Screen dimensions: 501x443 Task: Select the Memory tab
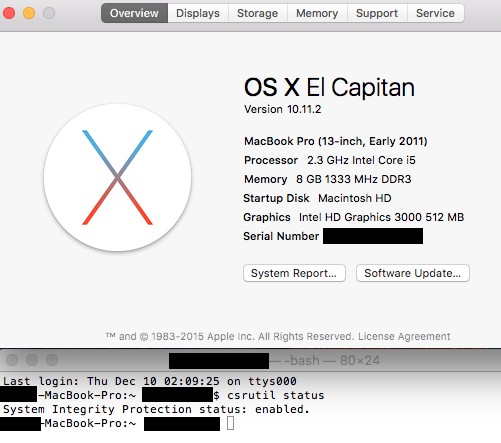317,13
